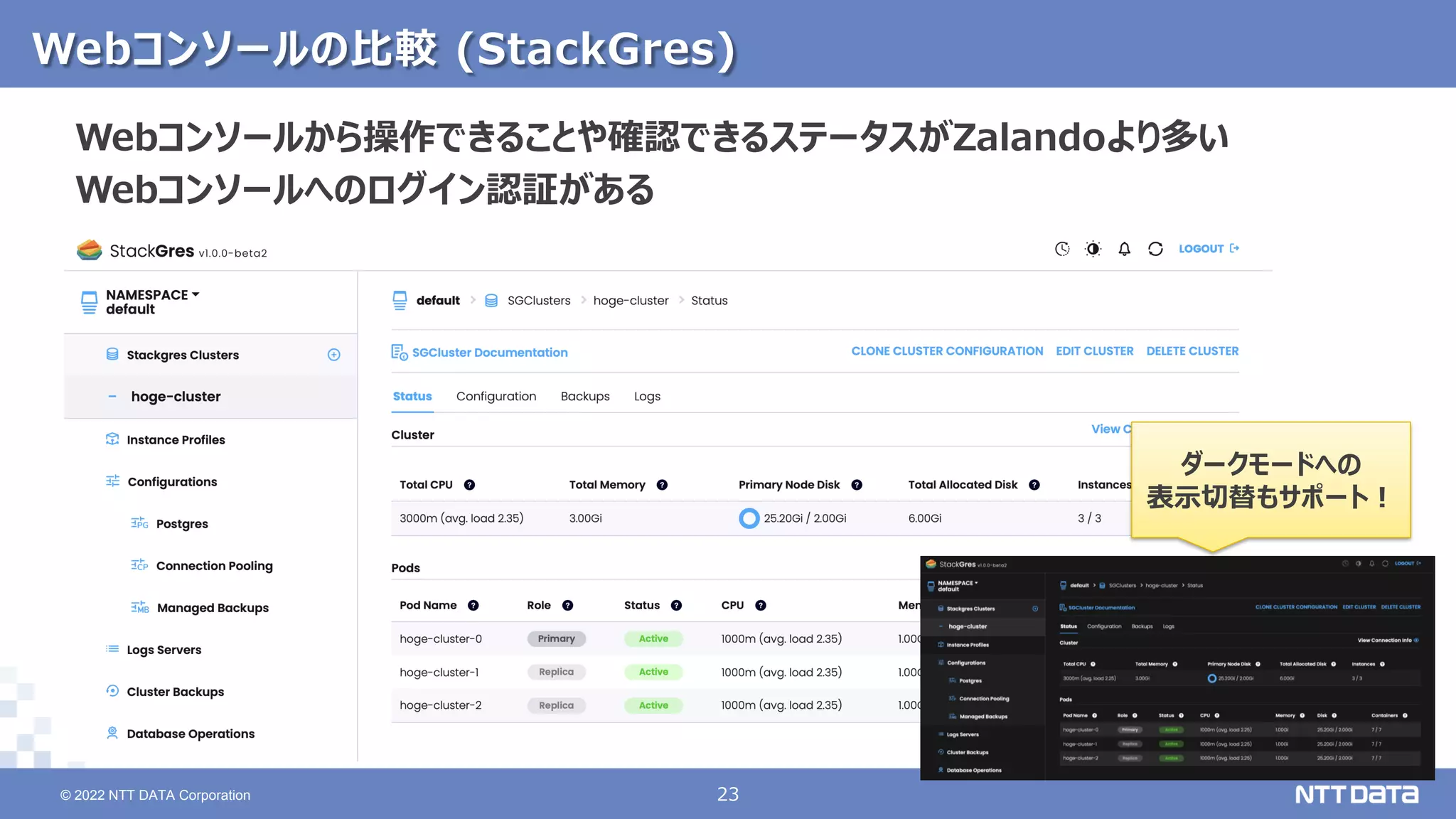Click the dark mode screenshot thumbnail
The image size is (1456, 819).
coord(1177,668)
